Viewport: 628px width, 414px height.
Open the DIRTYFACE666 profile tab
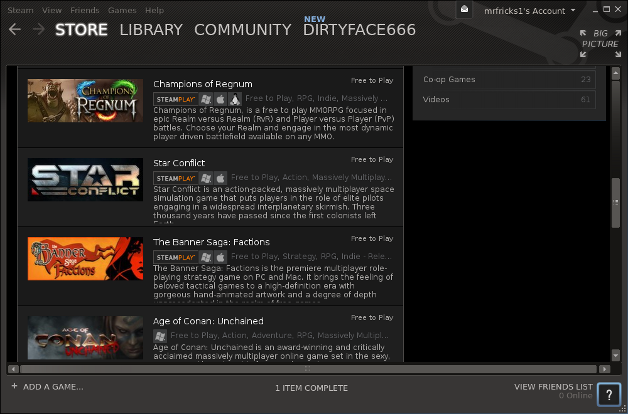point(359,30)
